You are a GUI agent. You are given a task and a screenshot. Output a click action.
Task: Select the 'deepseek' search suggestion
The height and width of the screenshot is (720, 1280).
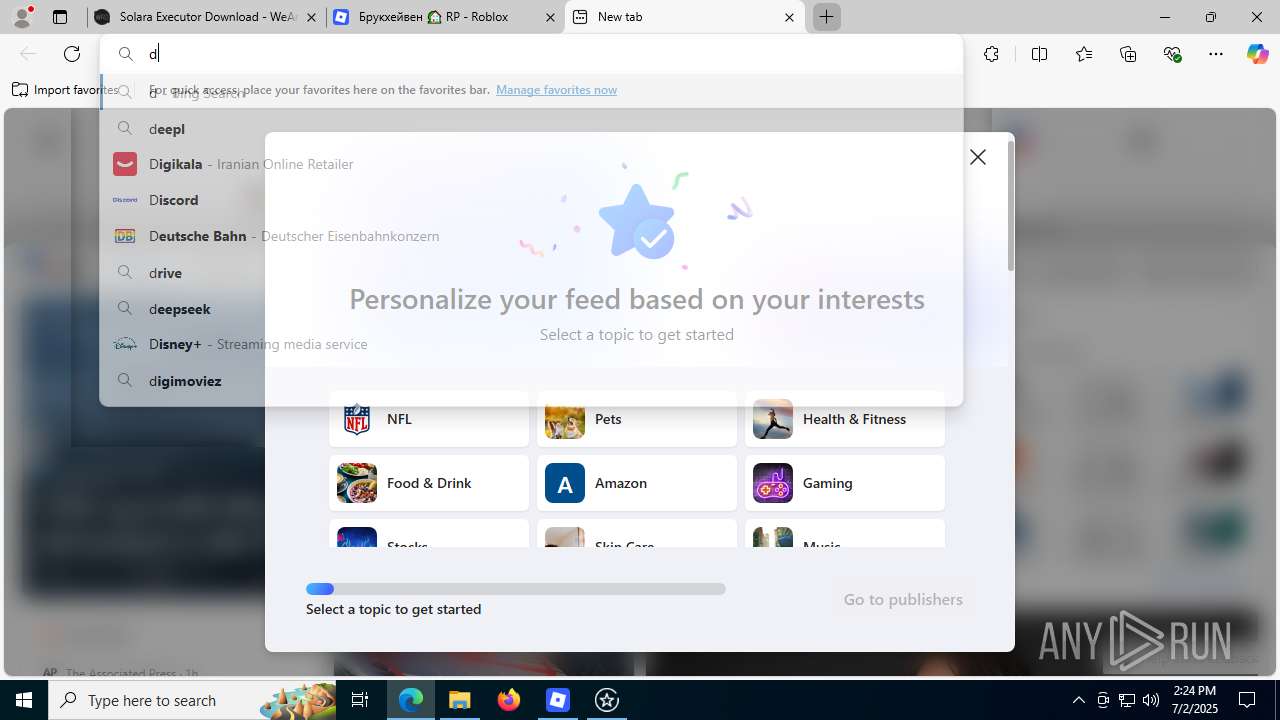pos(531,308)
